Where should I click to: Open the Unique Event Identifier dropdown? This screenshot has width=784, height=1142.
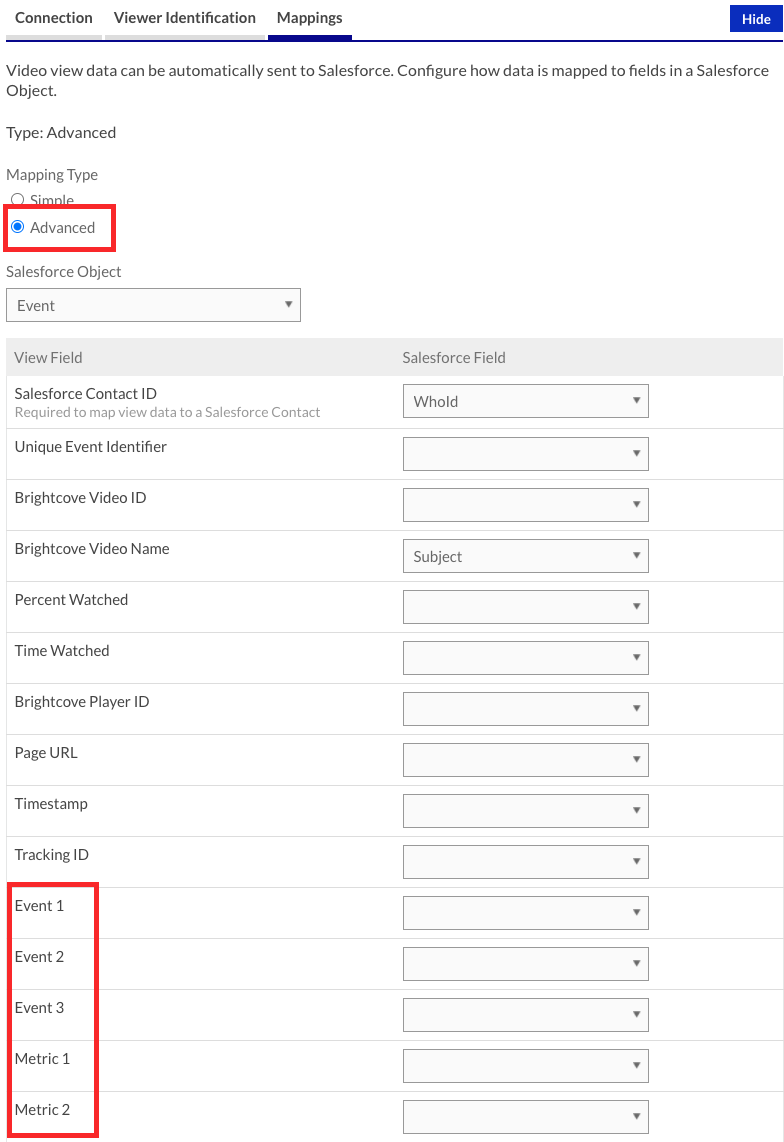(525, 453)
